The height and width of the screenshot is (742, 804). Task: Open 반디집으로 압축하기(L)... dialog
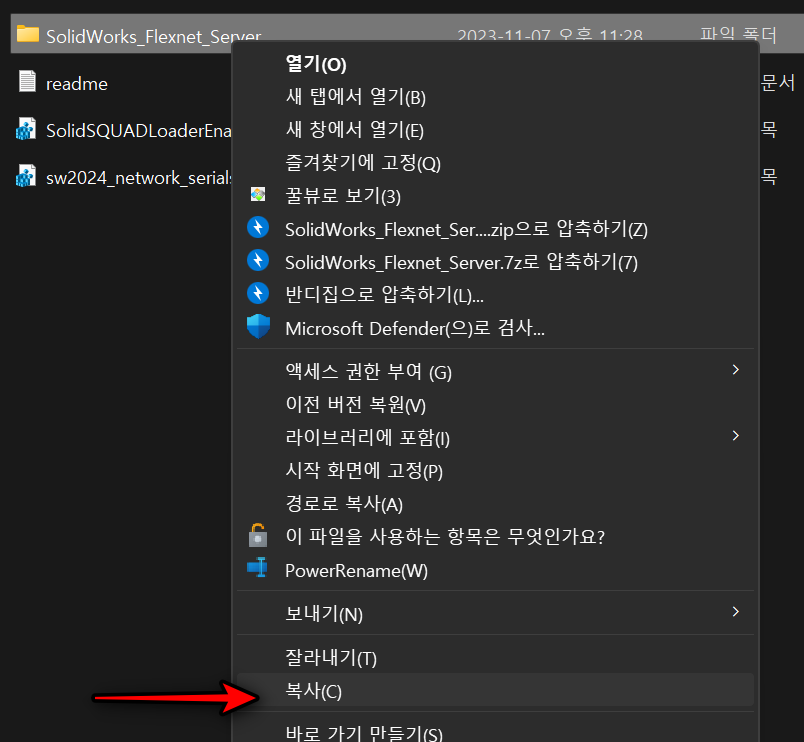point(495,295)
